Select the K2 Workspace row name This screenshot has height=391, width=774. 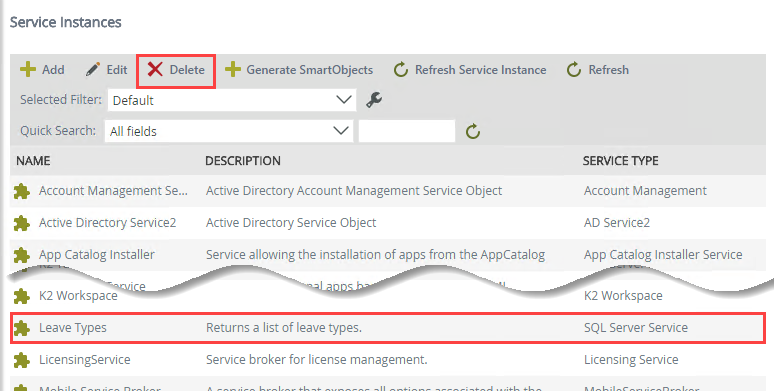click(78, 295)
